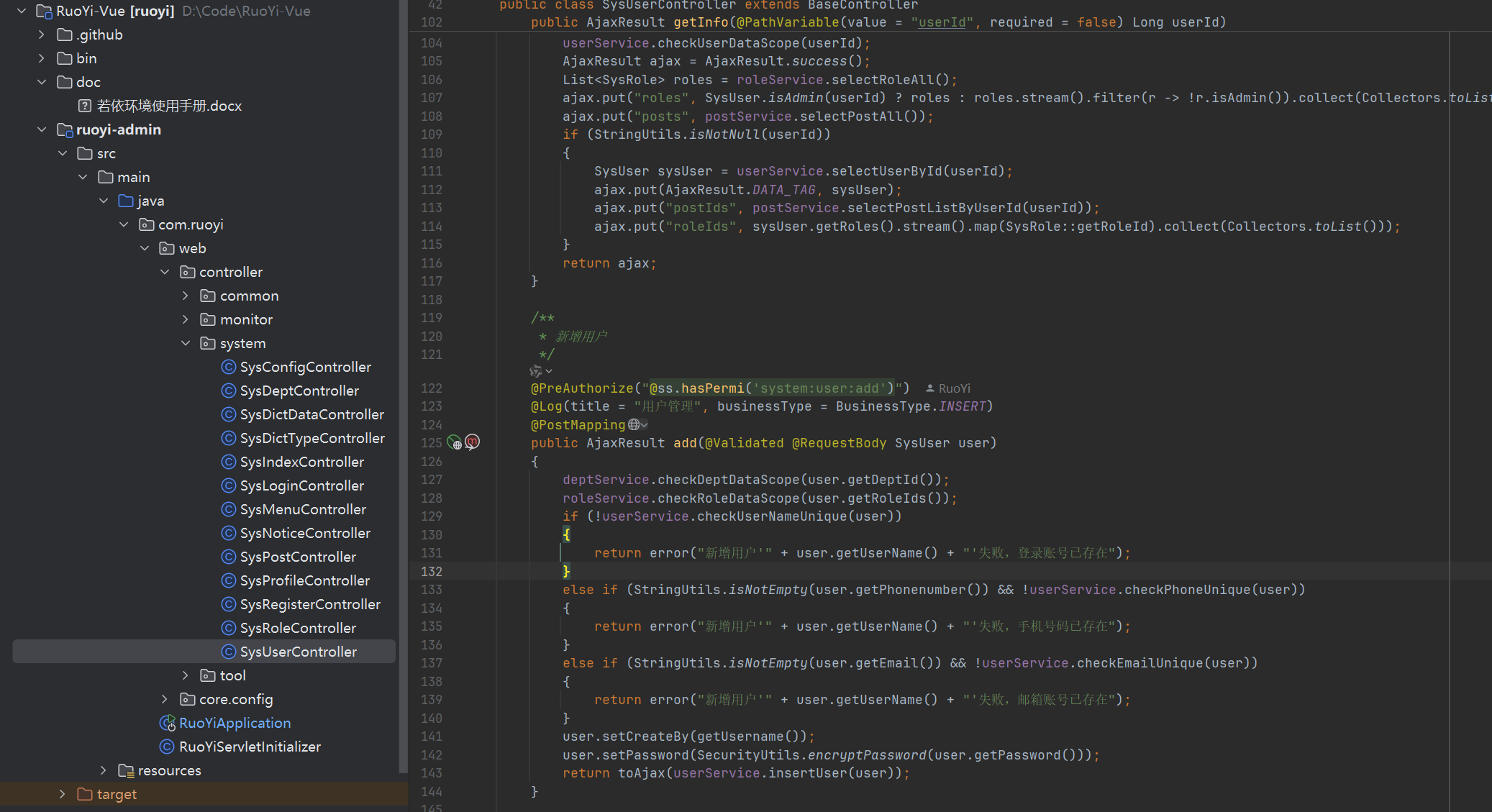Click the userId path variable link

[942, 22]
